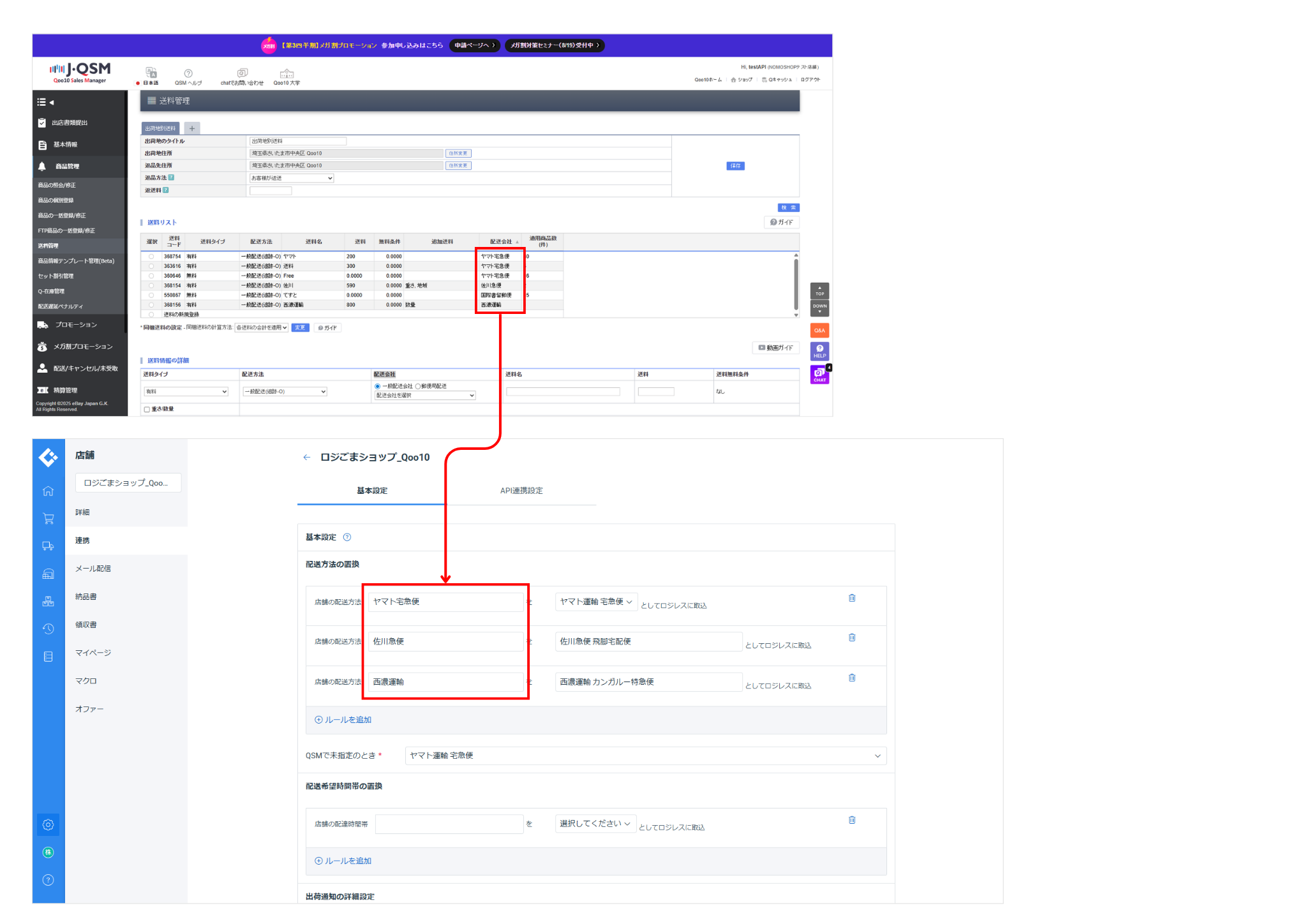Image resolution: width=1307 pixels, height=924 pixels.
Task: Open the 返品方法 dropdown
Action: tap(292, 178)
